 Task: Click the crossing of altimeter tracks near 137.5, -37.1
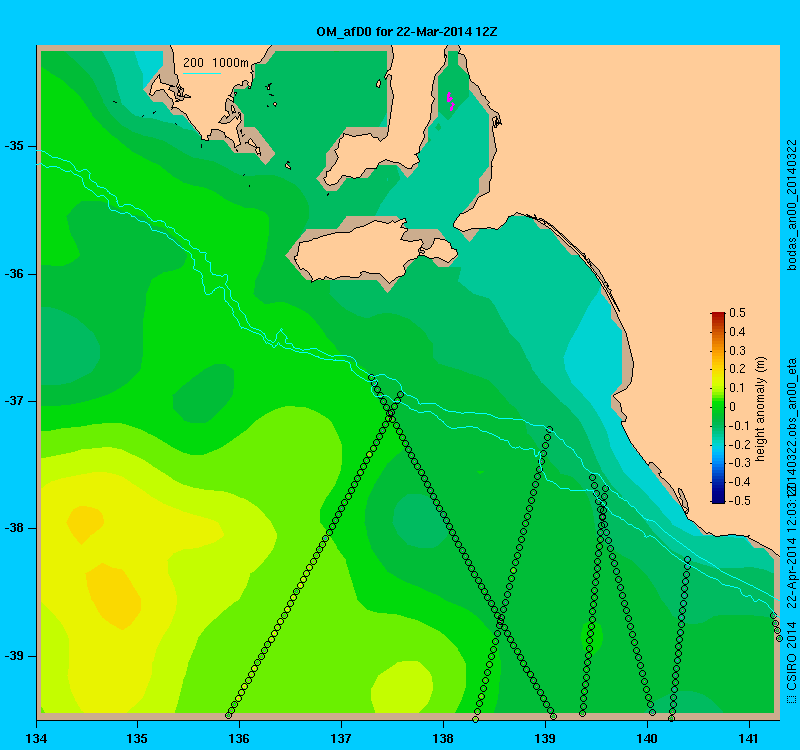point(391,413)
